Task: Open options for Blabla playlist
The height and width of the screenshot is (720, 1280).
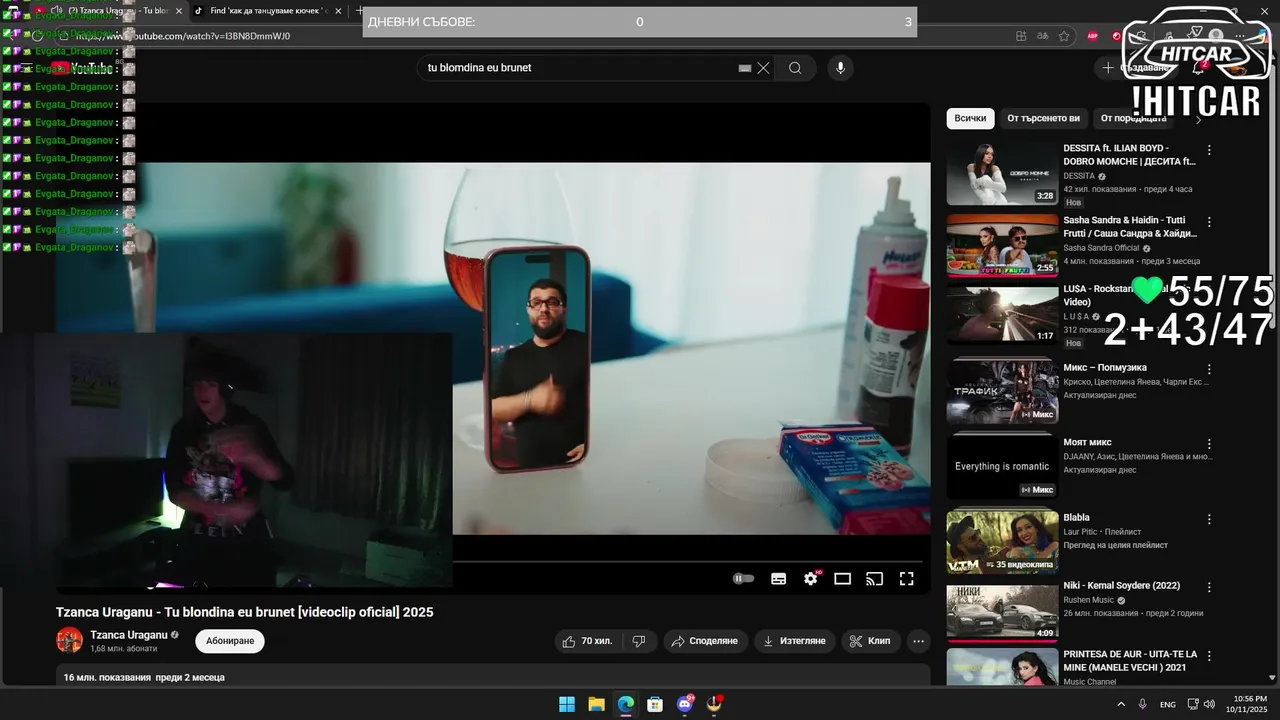Action: click(1209, 519)
